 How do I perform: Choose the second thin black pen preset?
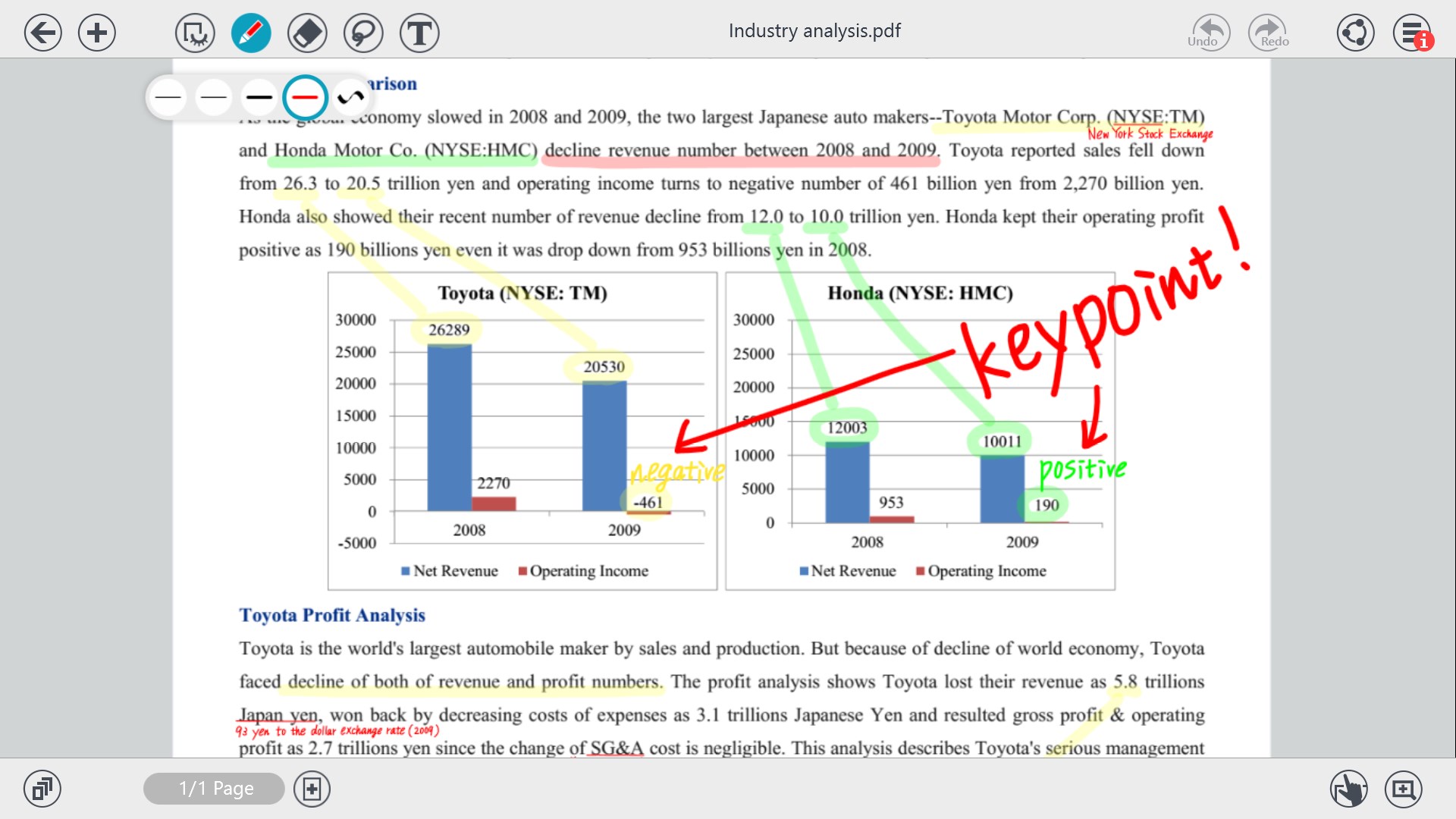(213, 97)
